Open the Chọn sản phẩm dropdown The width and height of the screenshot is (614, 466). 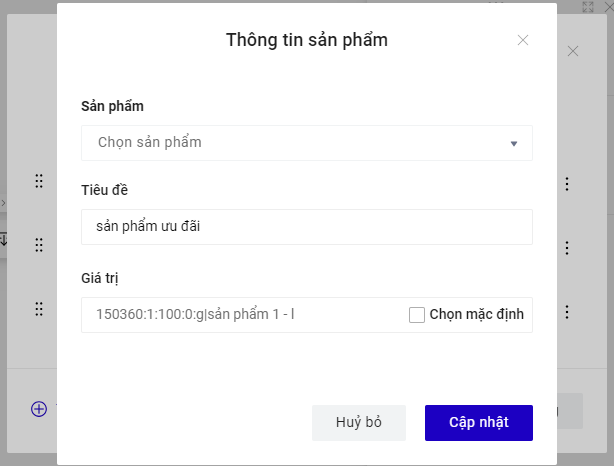click(x=306, y=143)
